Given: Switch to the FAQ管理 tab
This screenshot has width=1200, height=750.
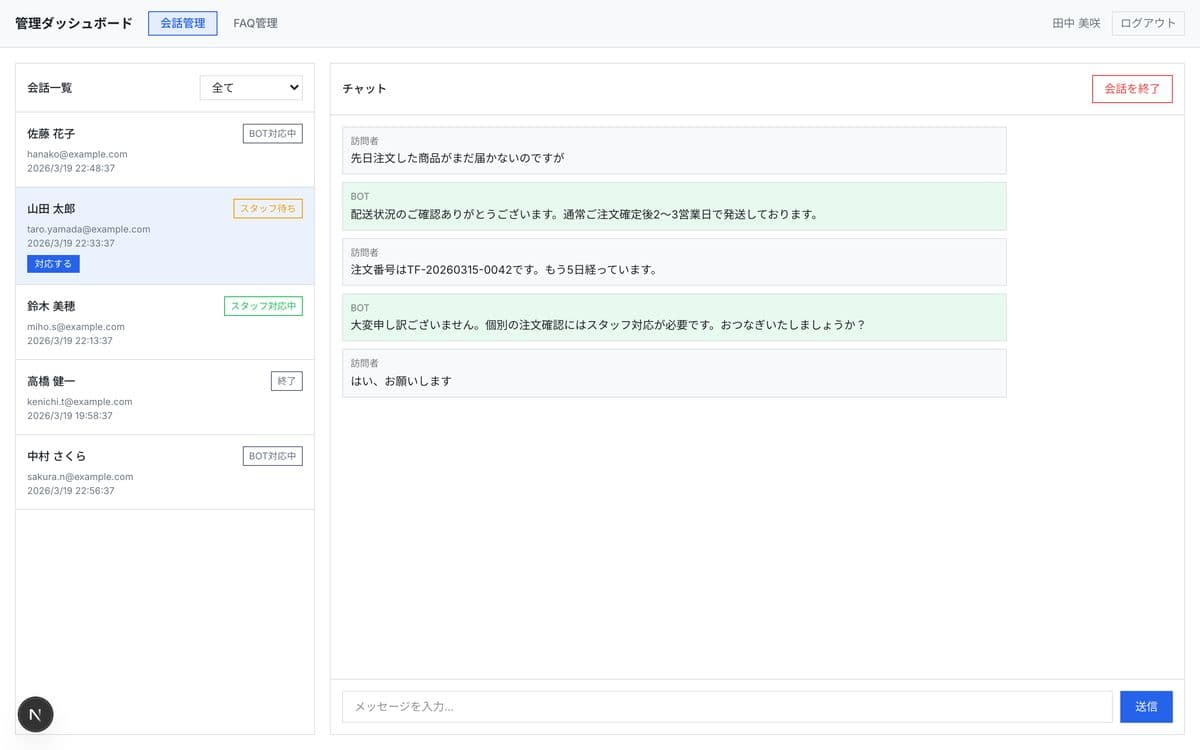Looking at the screenshot, I should click(x=256, y=22).
